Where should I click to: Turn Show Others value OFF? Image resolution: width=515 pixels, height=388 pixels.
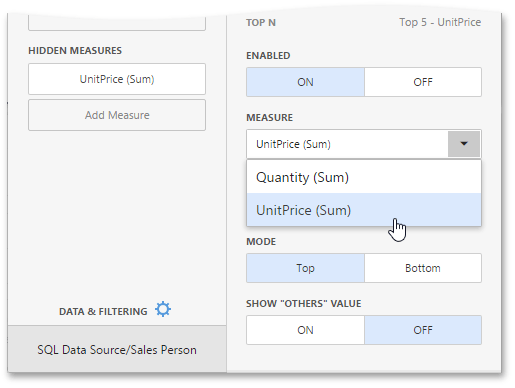(423, 330)
